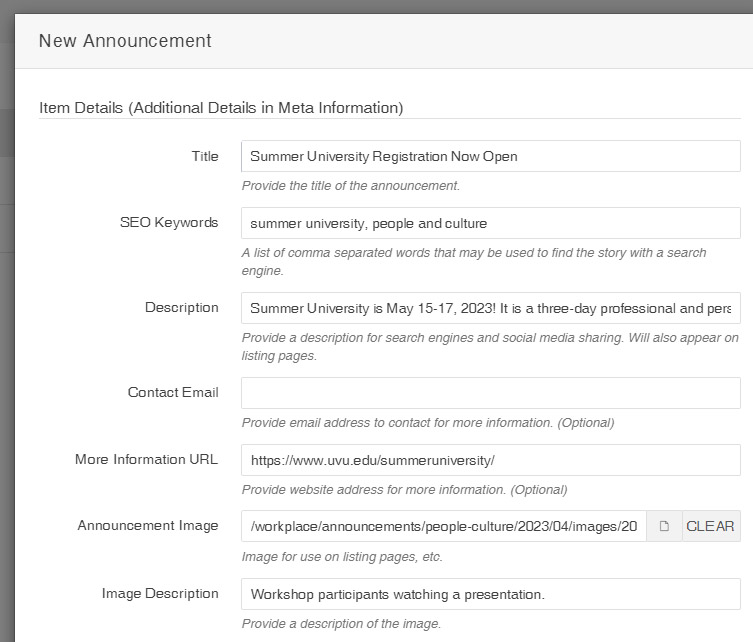Focus the Image Description input
This screenshot has width=753, height=642.
[x=491, y=594]
